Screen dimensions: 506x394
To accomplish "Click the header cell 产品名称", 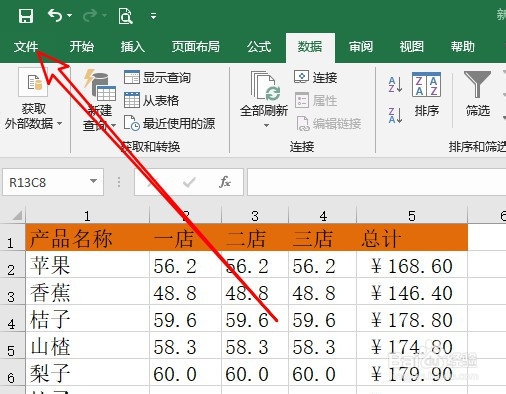I will (x=87, y=238).
